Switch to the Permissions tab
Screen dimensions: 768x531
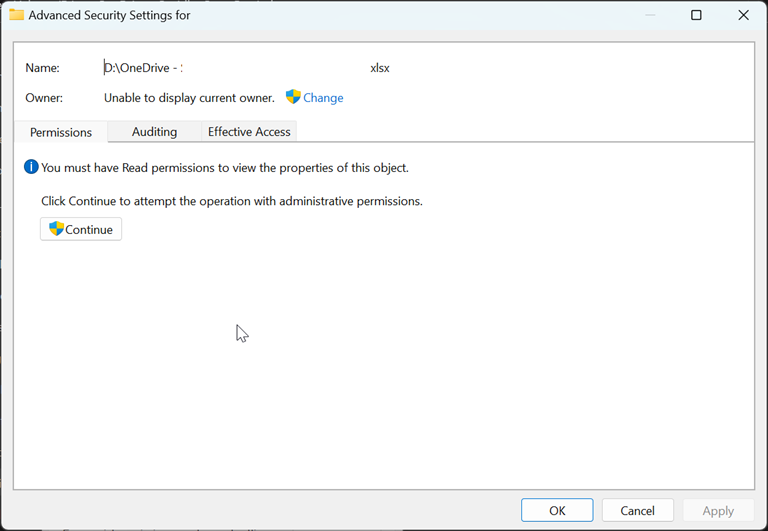[61, 132]
